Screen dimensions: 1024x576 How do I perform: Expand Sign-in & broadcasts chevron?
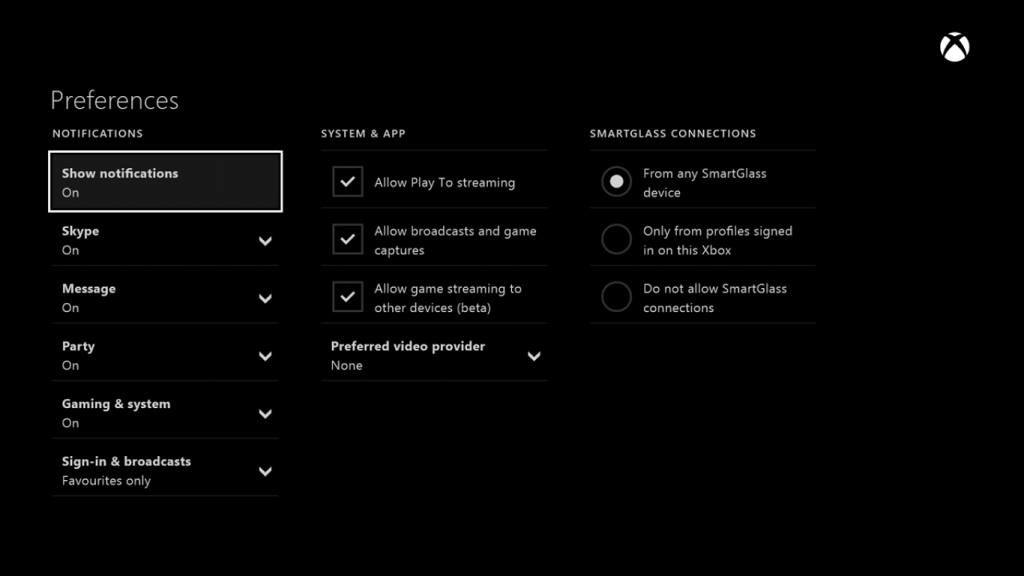(x=265, y=471)
